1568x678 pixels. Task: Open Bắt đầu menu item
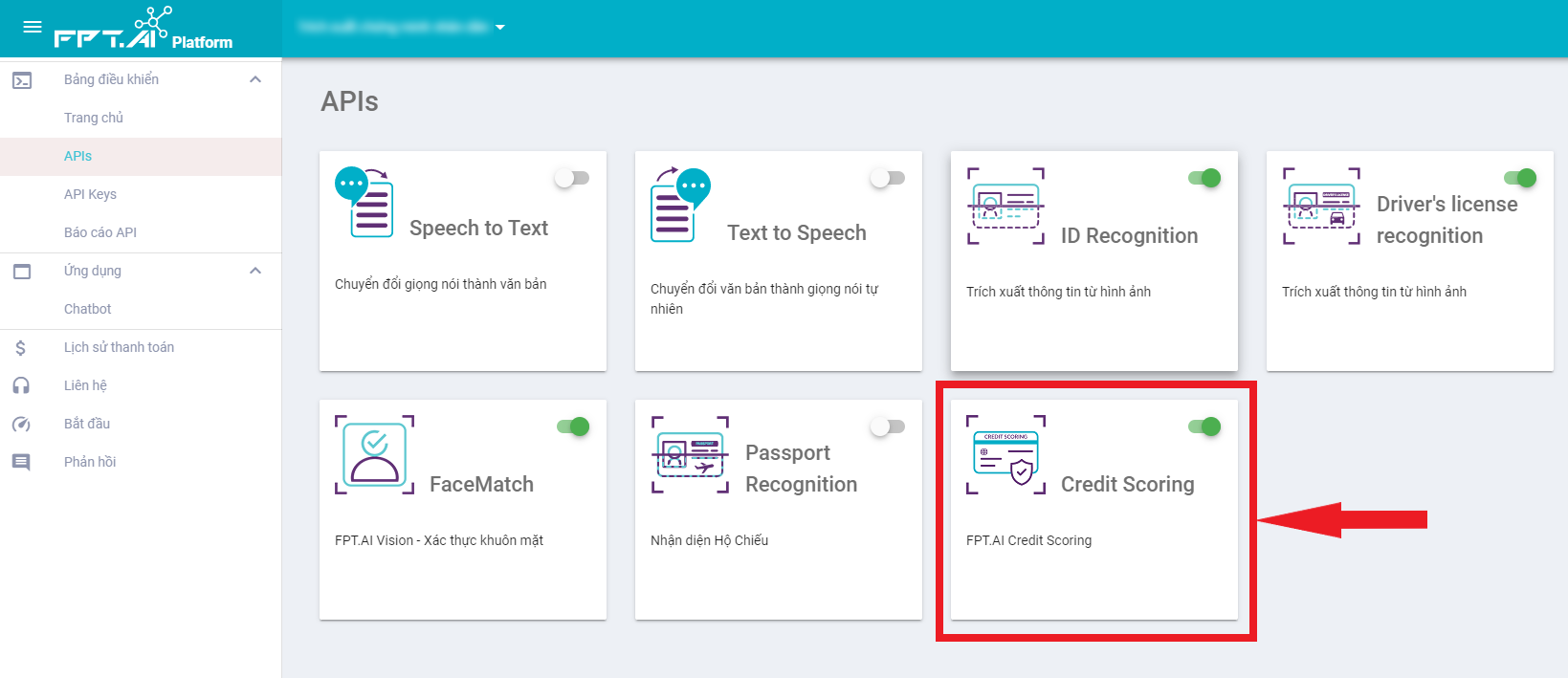coord(141,424)
